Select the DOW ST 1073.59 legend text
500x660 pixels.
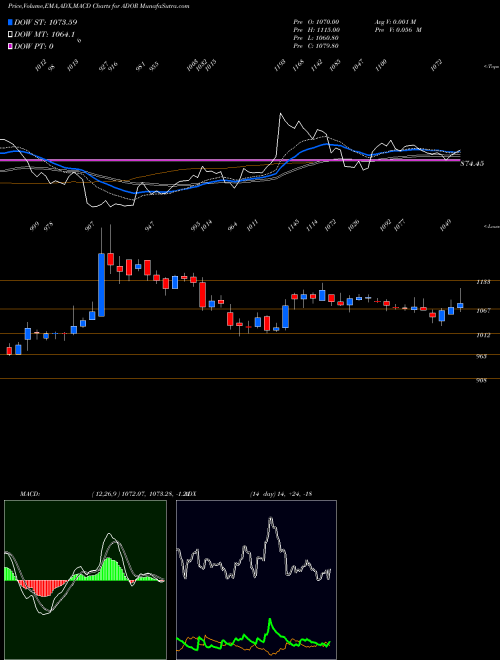(45, 22)
